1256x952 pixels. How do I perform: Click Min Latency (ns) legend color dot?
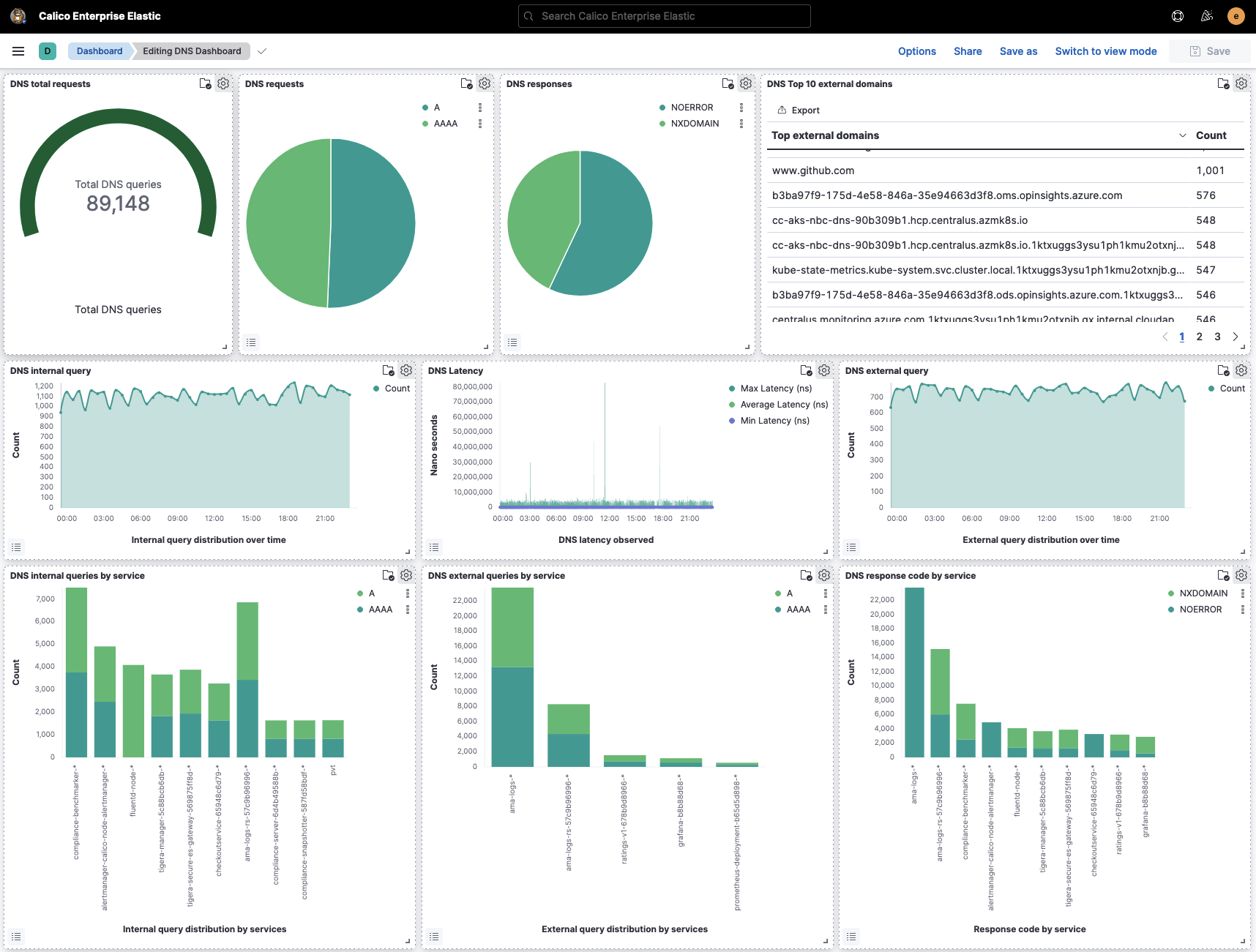(732, 421)
